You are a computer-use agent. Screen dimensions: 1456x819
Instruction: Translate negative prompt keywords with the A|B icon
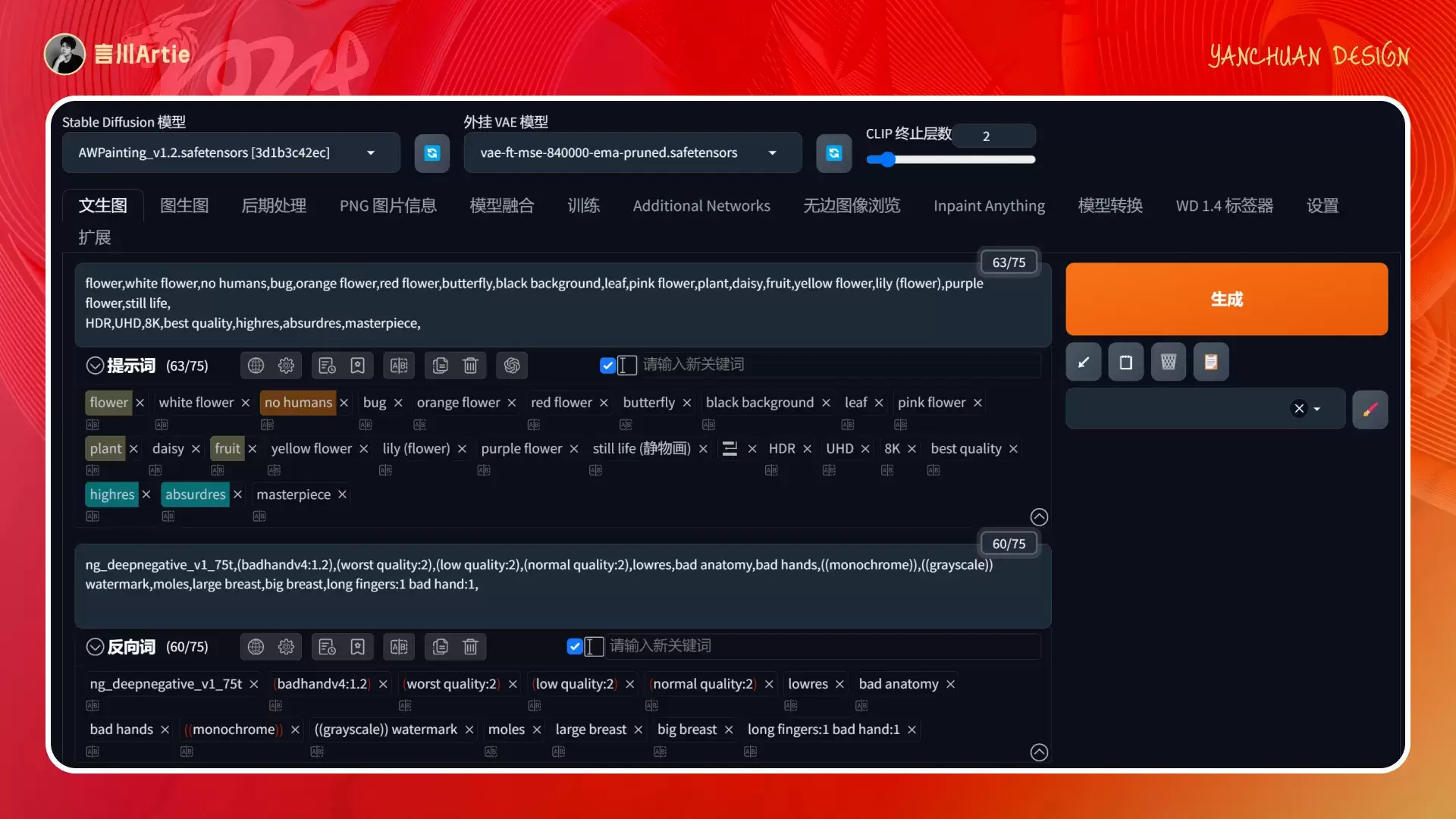click(x=399, y=647)
